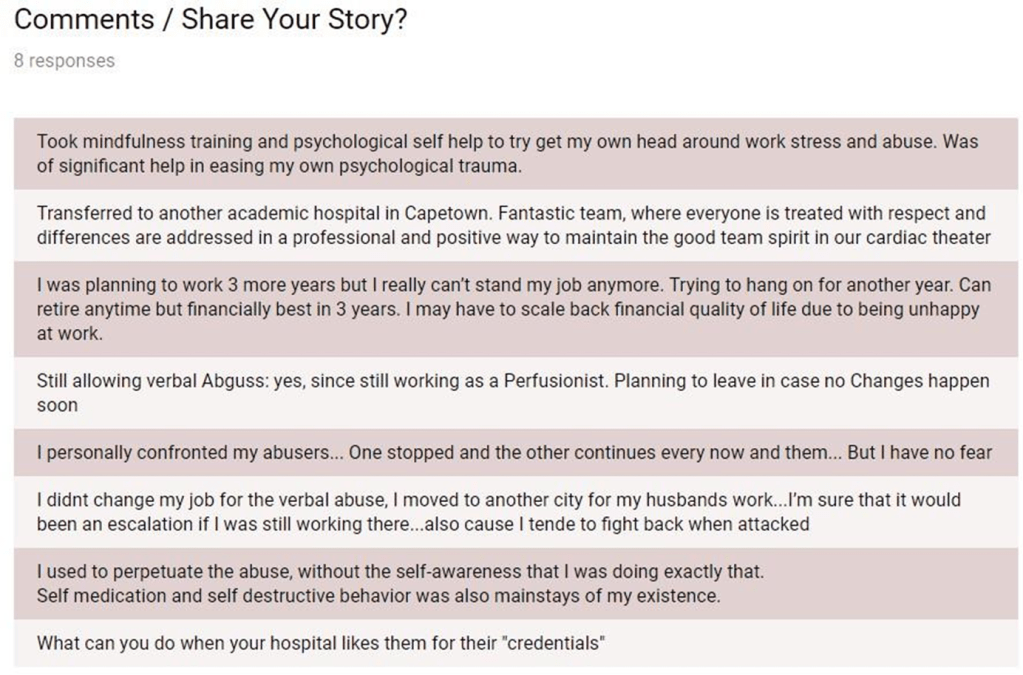Screen dimensions: 1023x675
Task: Click the response about retiring in 3 years
Action: click(510, 309)
